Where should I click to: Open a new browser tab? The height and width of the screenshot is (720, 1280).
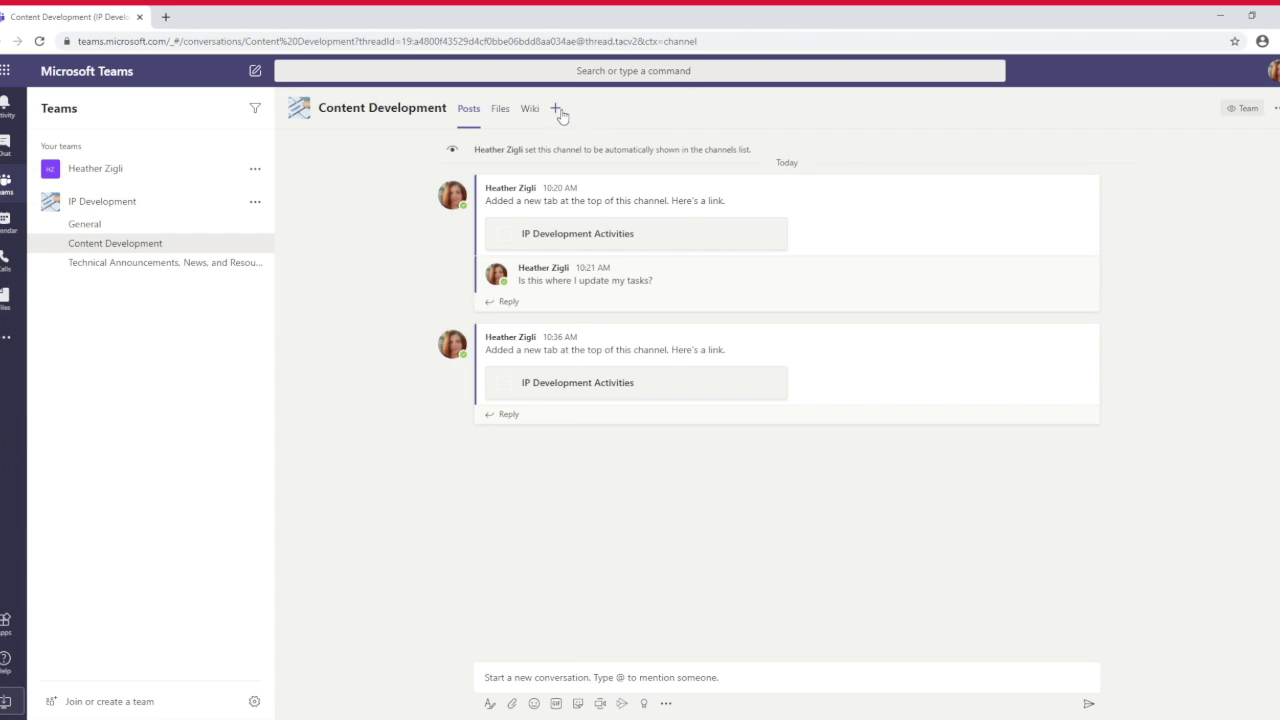tap(166, 17)
